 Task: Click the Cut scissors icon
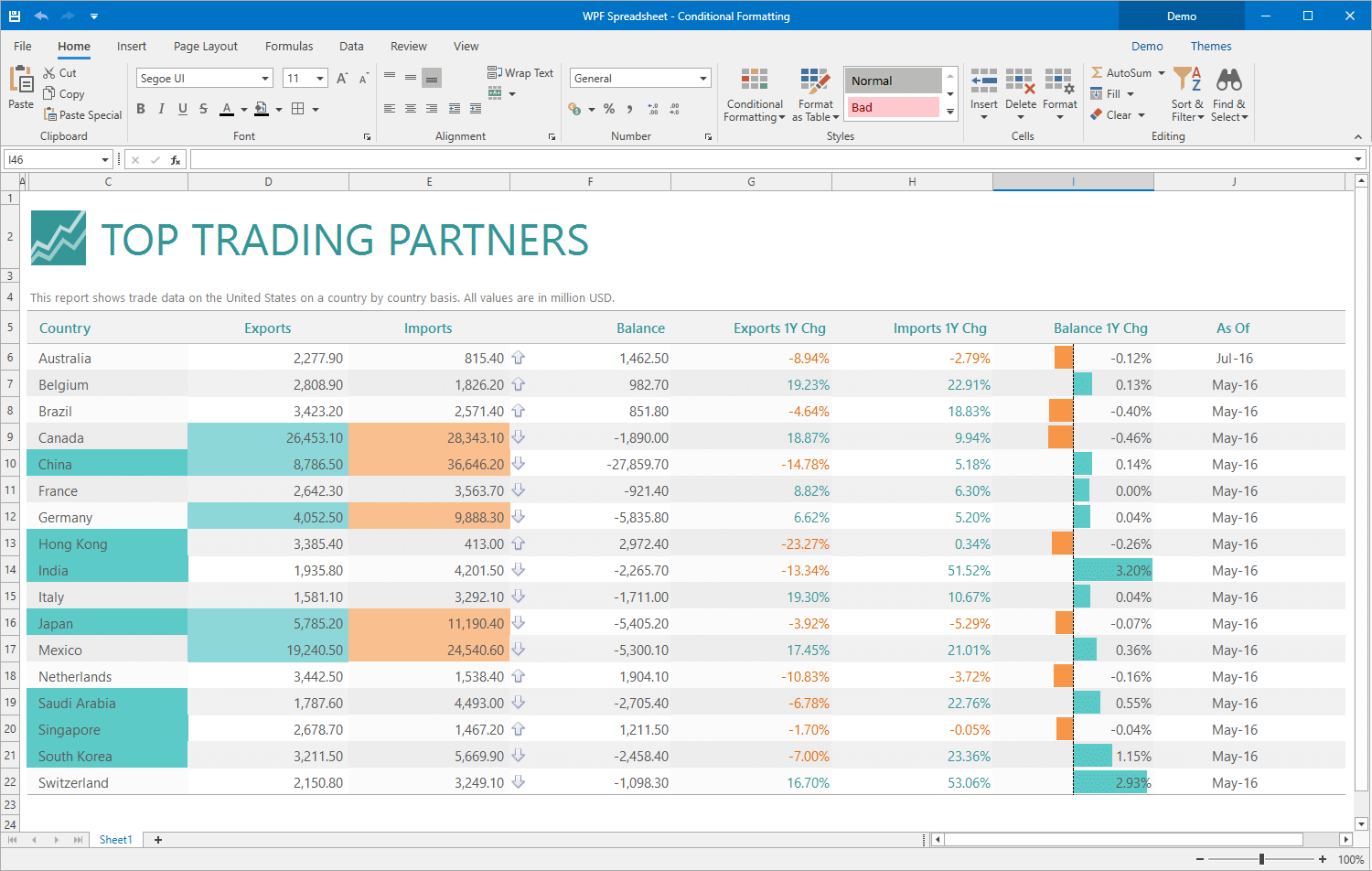49,73
